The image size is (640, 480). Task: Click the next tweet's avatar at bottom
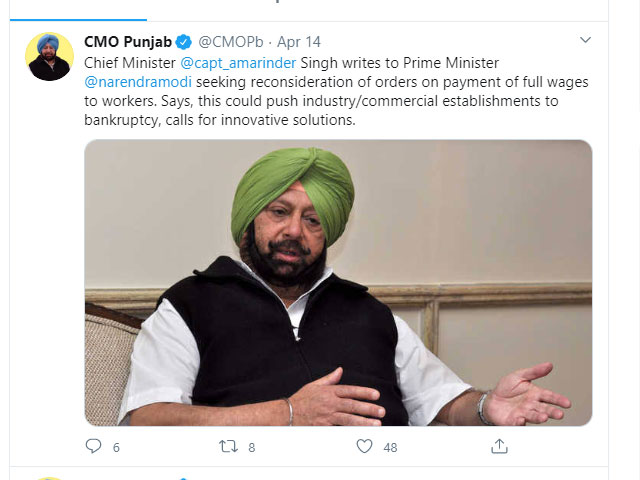[49, 478]
